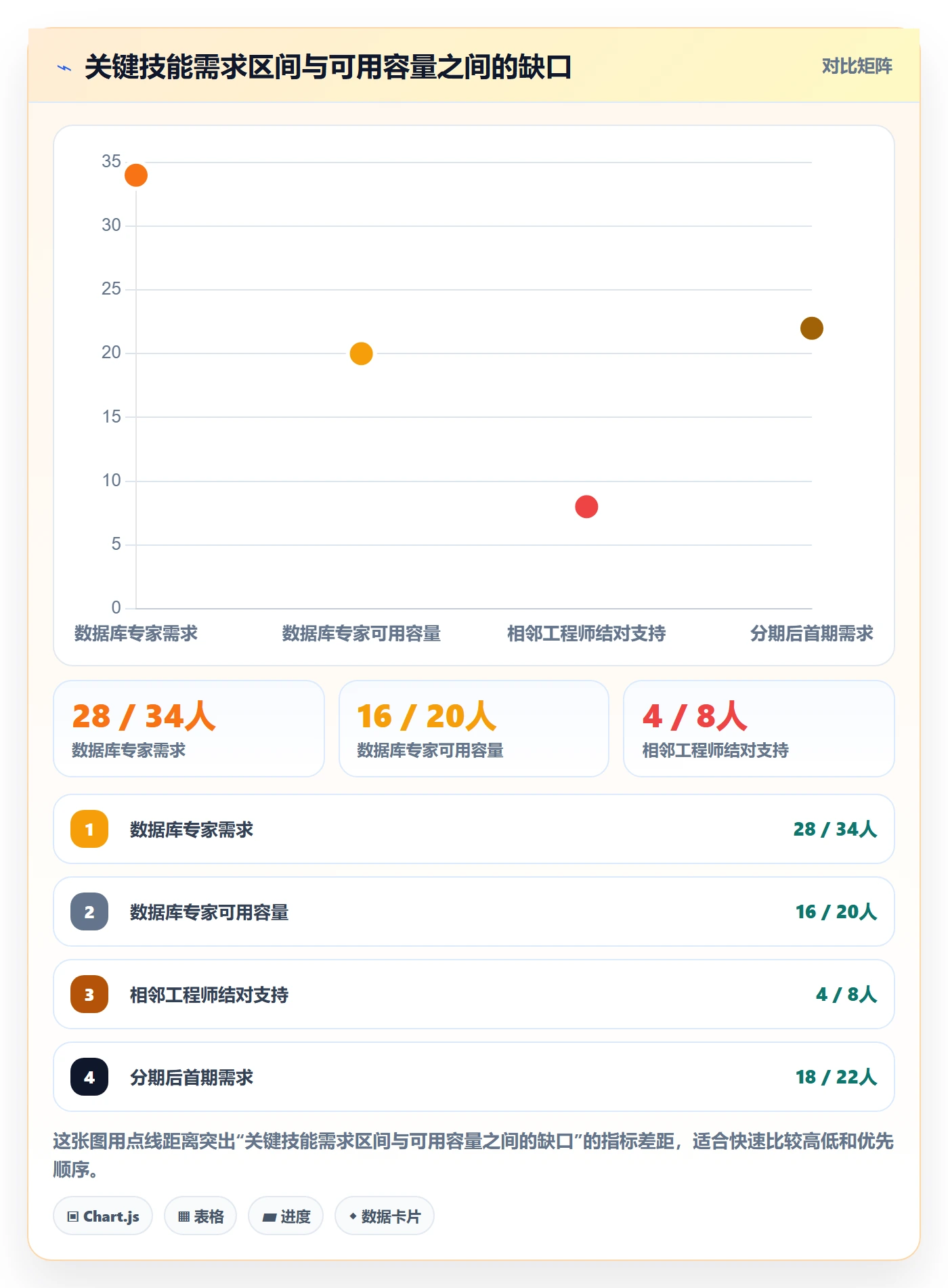Click the 数据库专家可用容量 caption in summary card
The height and width of the screenshot is (1288, 948).
pos(430,750)
